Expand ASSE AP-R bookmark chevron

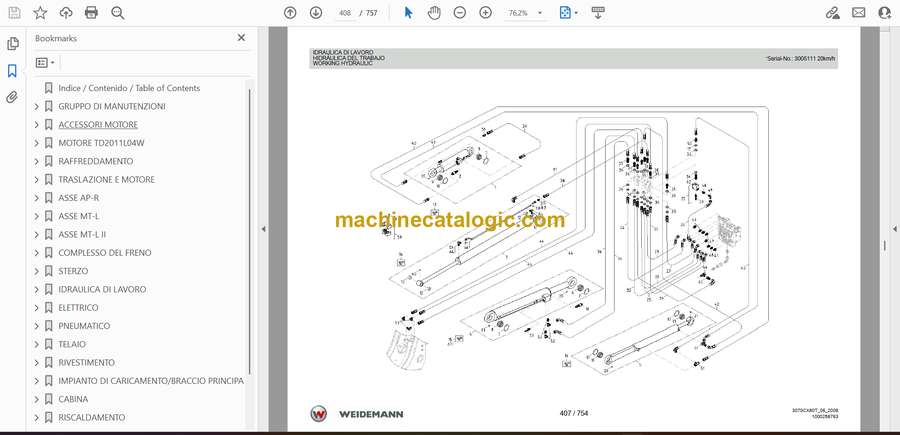point(37,198)
